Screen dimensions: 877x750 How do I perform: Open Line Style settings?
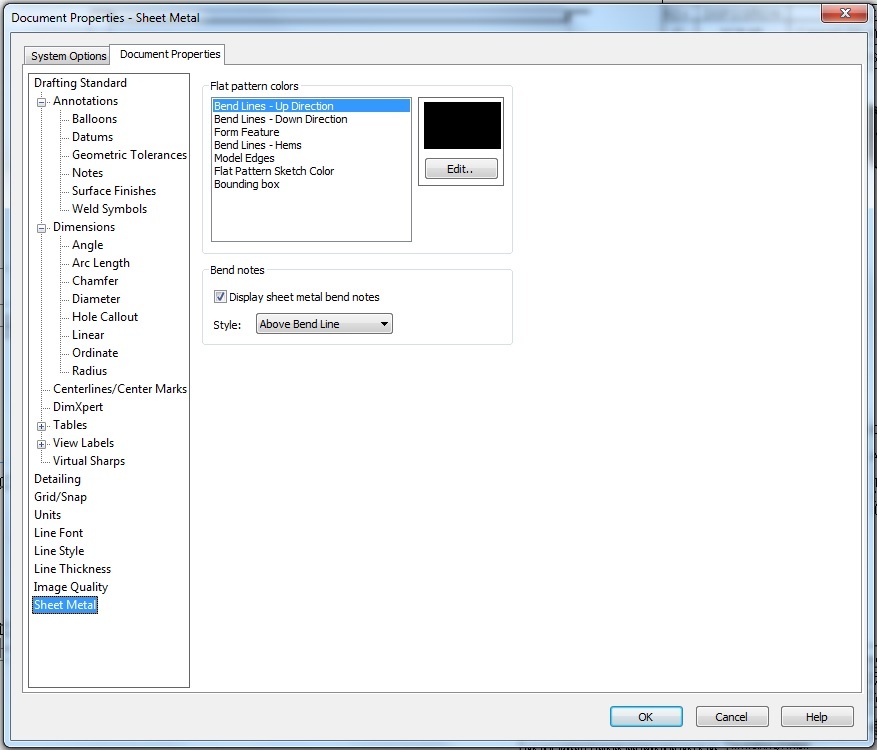[59, 550]
